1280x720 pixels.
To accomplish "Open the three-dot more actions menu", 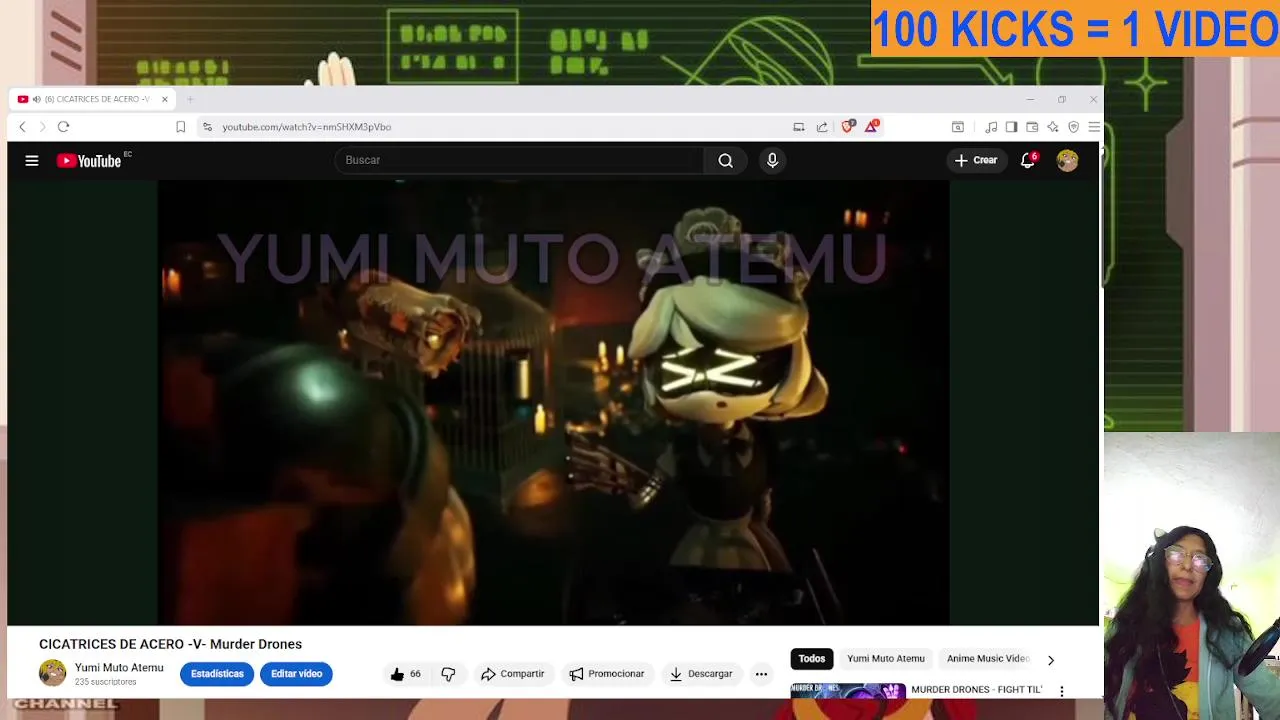I will pyautogui.click(x=761, y=674).
